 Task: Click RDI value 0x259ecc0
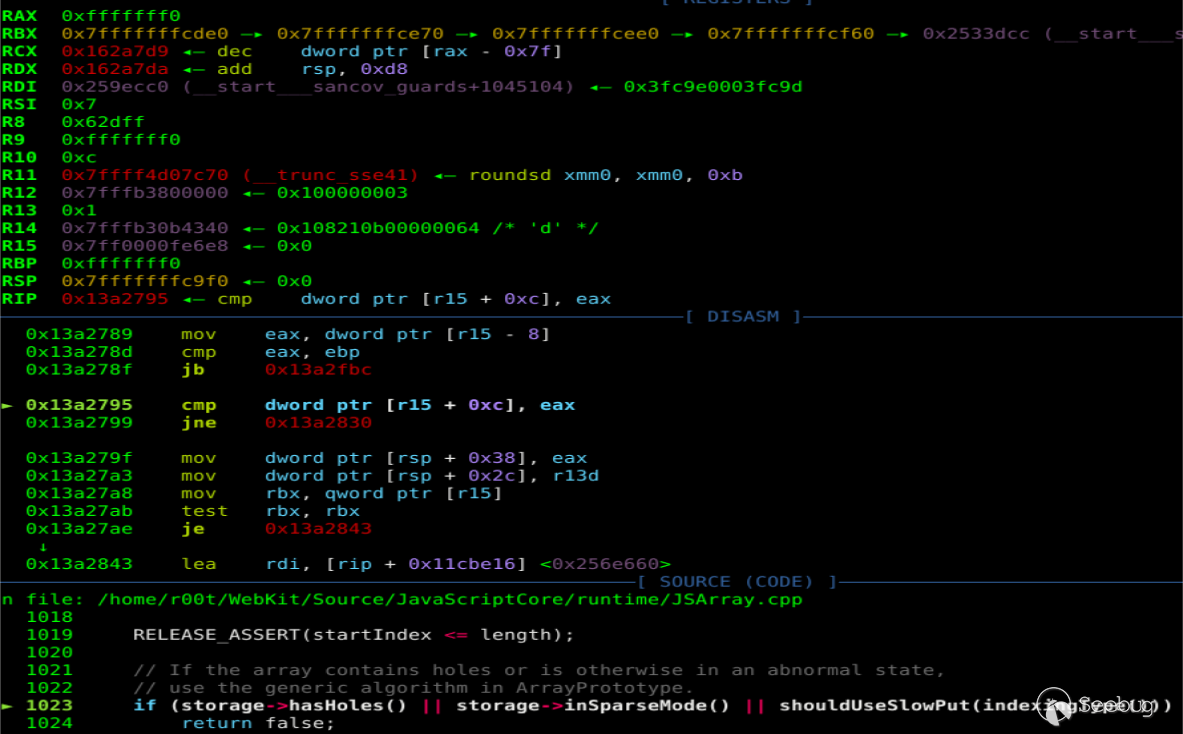pos(115,87)
